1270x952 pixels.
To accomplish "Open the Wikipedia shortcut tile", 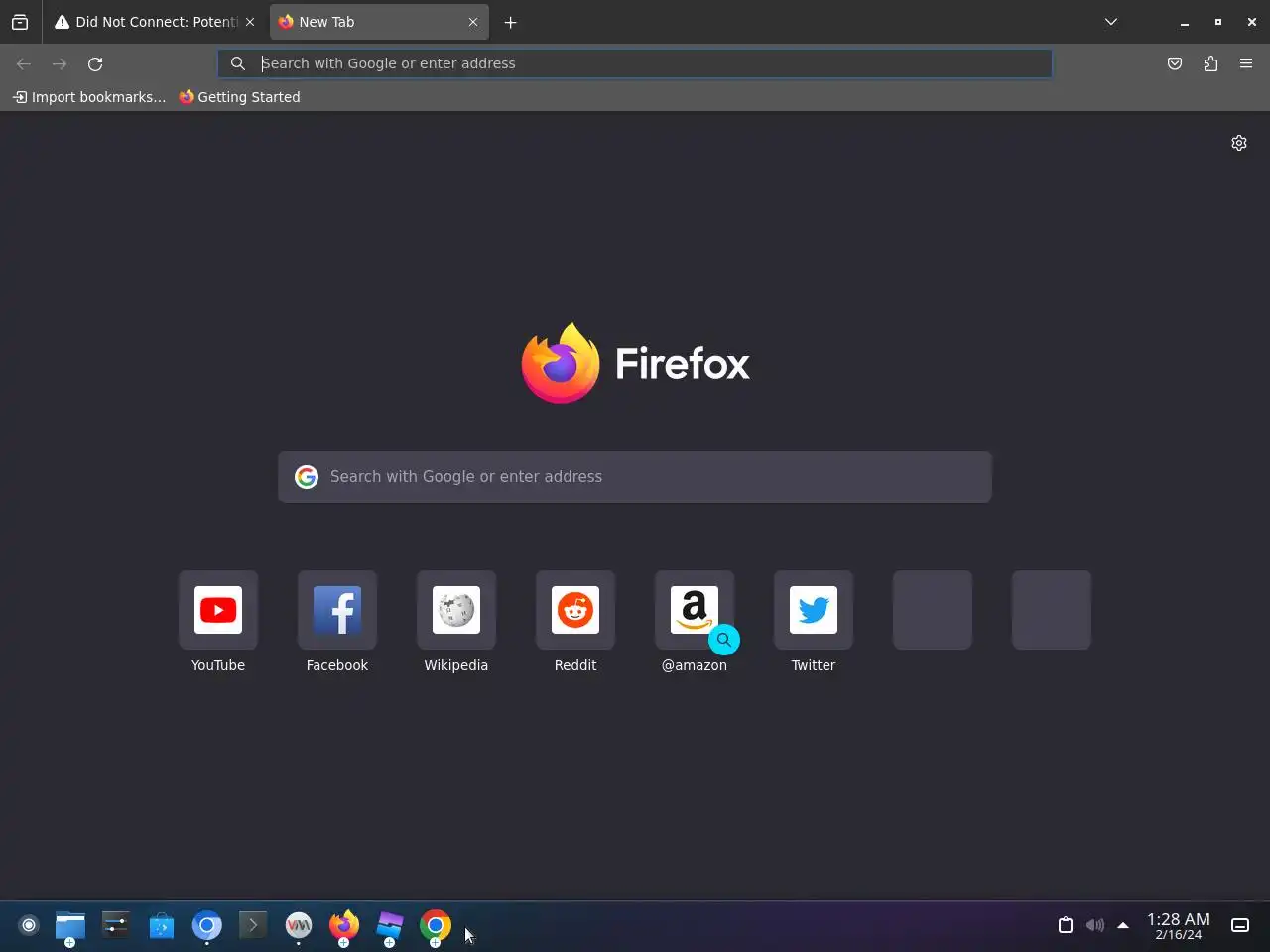I will click(x=456, y=610).
